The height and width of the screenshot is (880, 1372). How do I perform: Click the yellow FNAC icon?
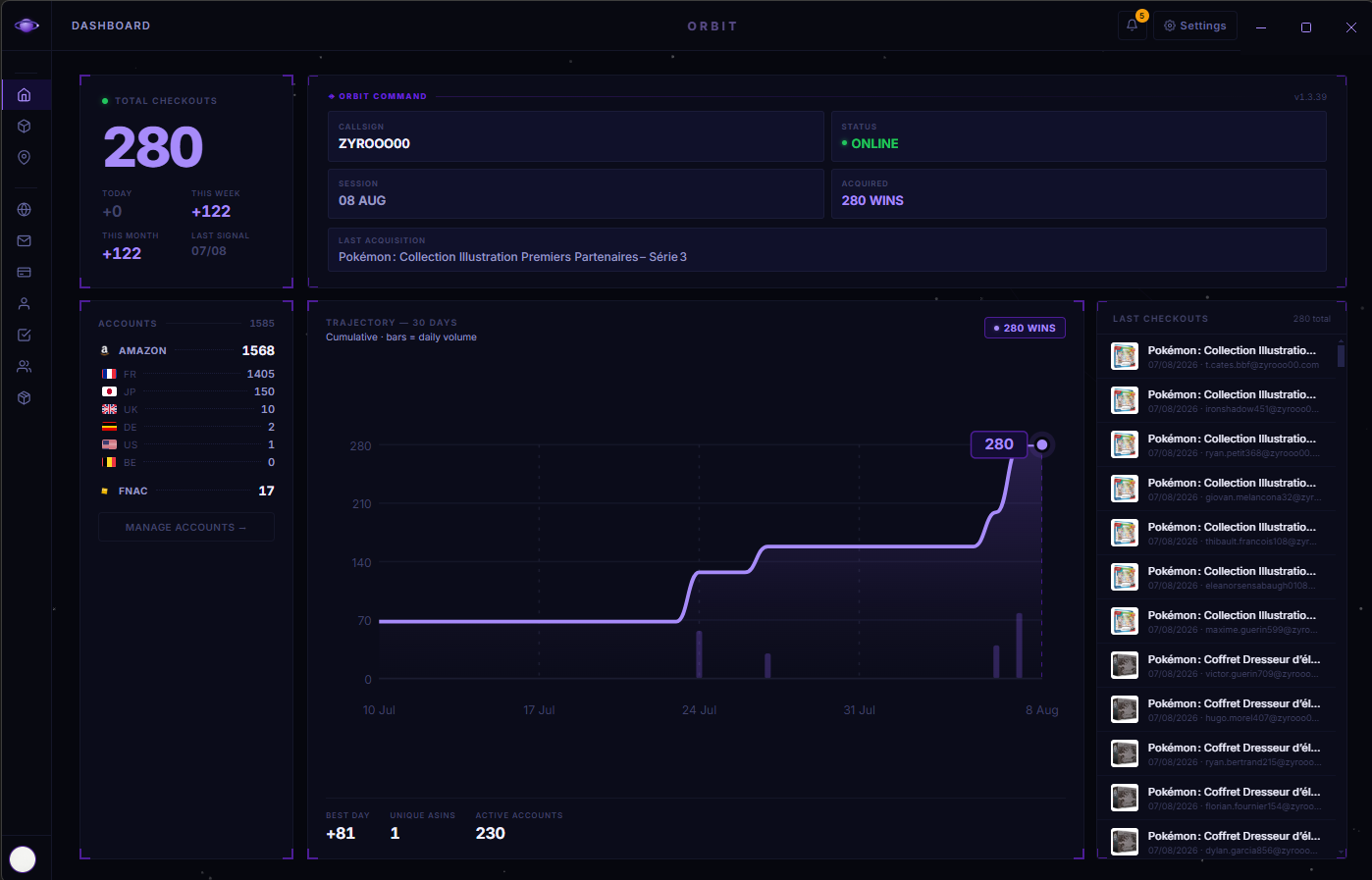click(105, 491)
